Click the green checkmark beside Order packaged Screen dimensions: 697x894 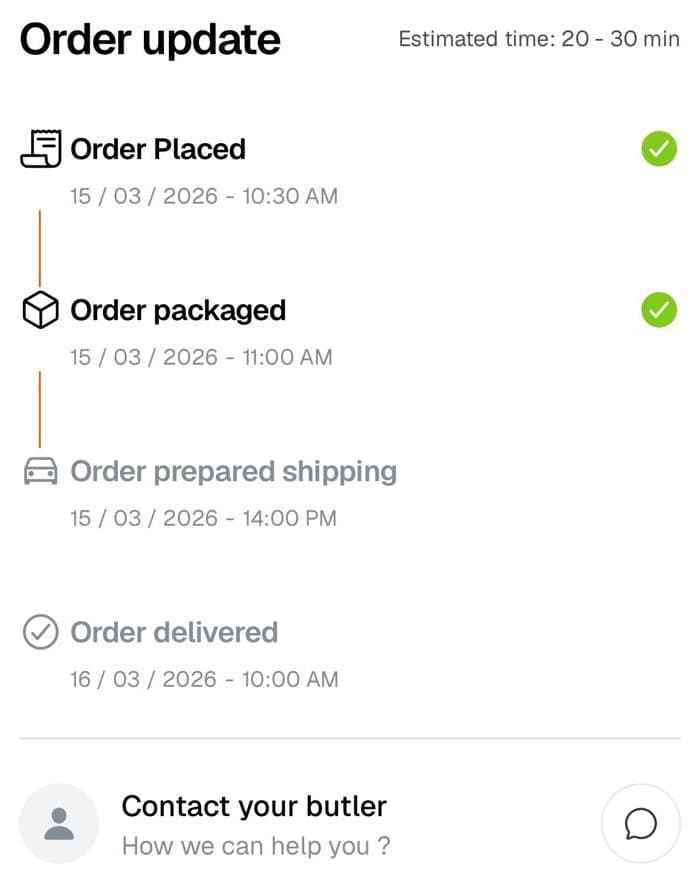point(658,310)
